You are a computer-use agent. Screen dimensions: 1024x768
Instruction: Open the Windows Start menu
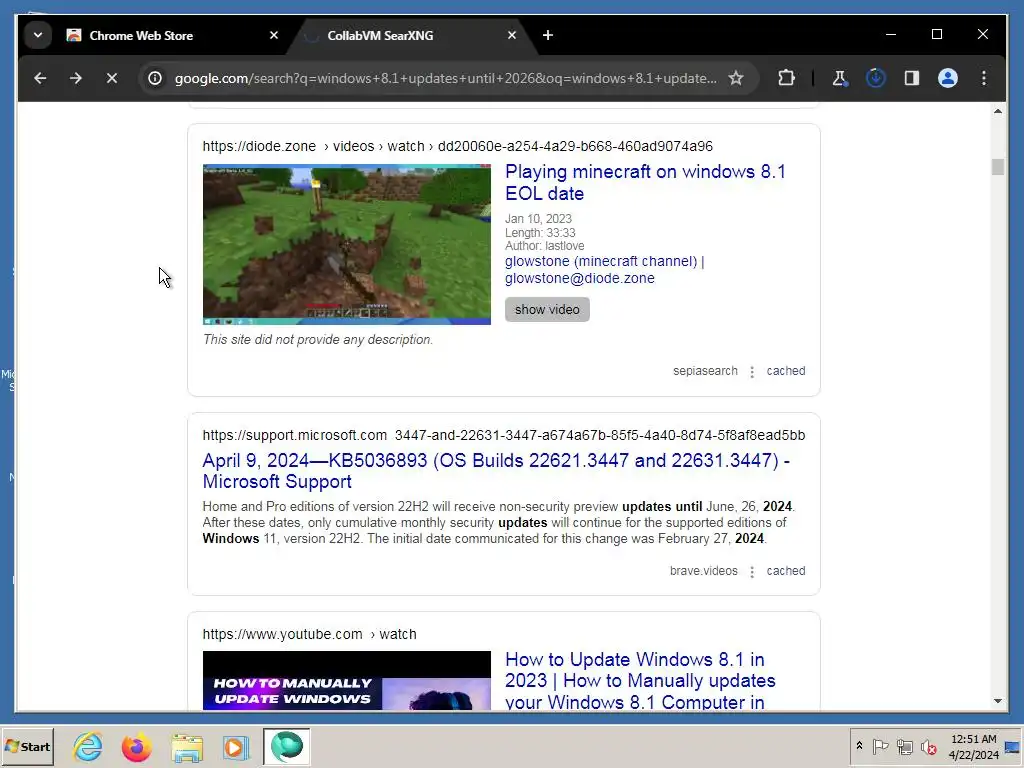point(27,746)
